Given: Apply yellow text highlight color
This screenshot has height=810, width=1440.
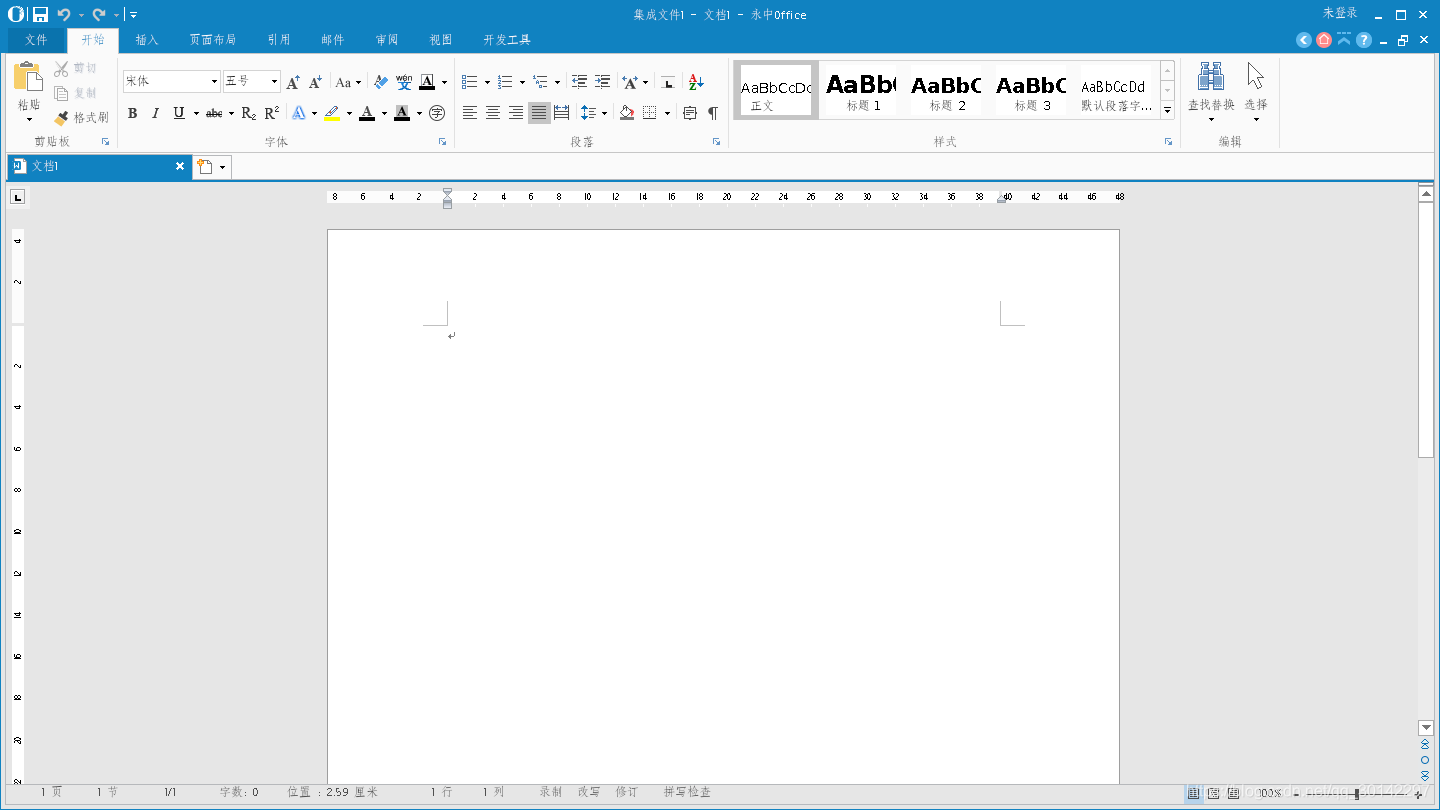Looking at the screenshot, I should [x=332, y=113].
